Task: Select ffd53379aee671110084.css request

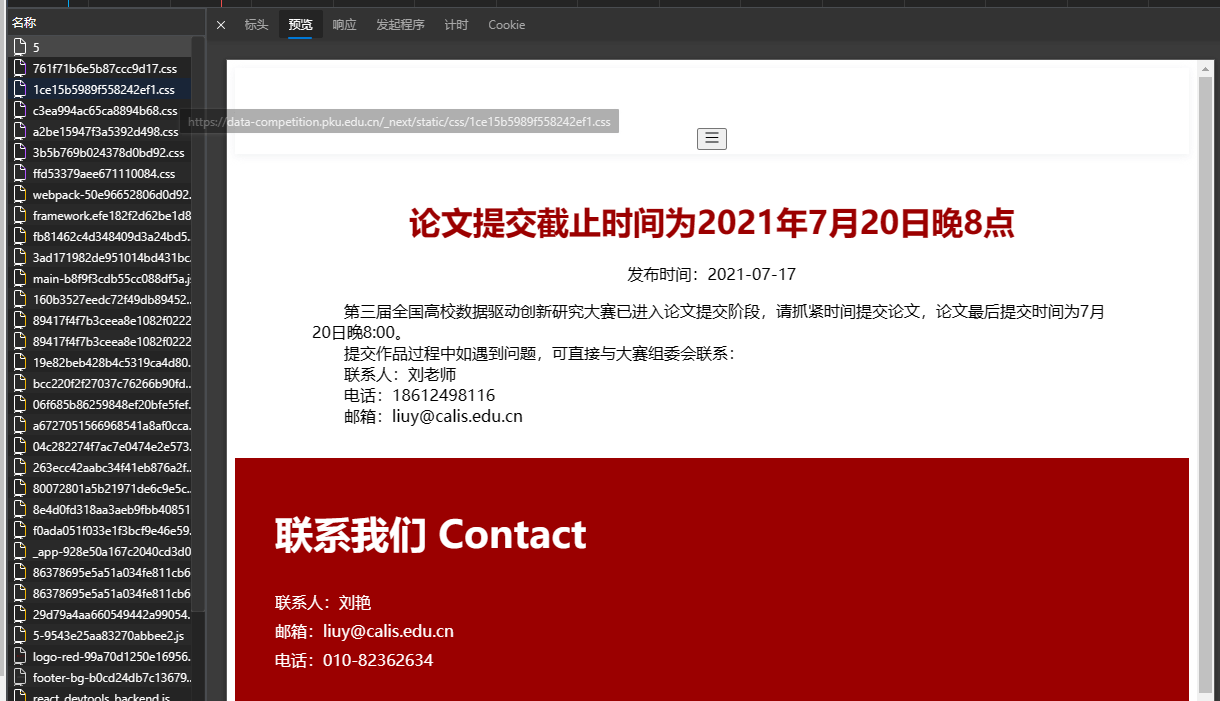Action: coord(104,174)
